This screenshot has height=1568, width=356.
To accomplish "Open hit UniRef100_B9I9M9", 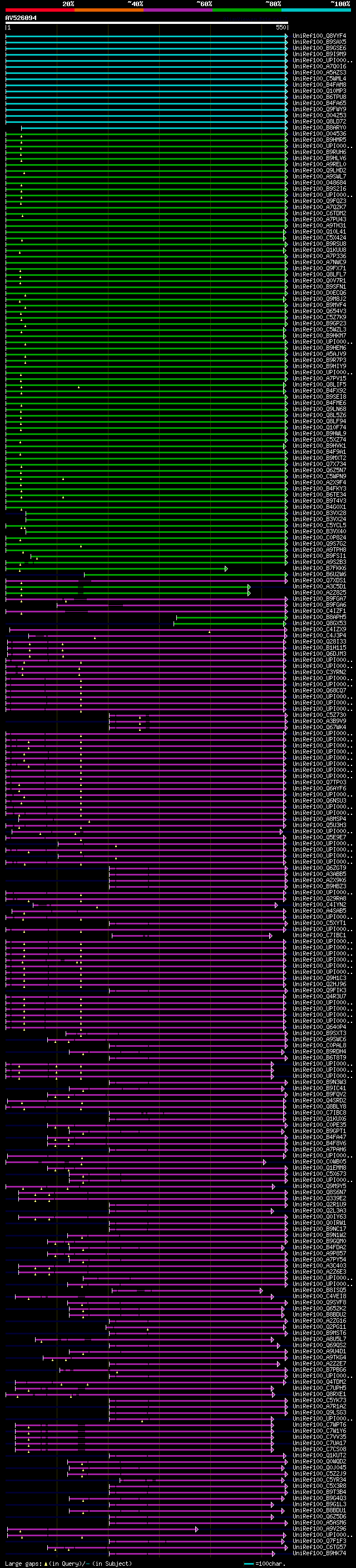I will [x=319, y=54].
